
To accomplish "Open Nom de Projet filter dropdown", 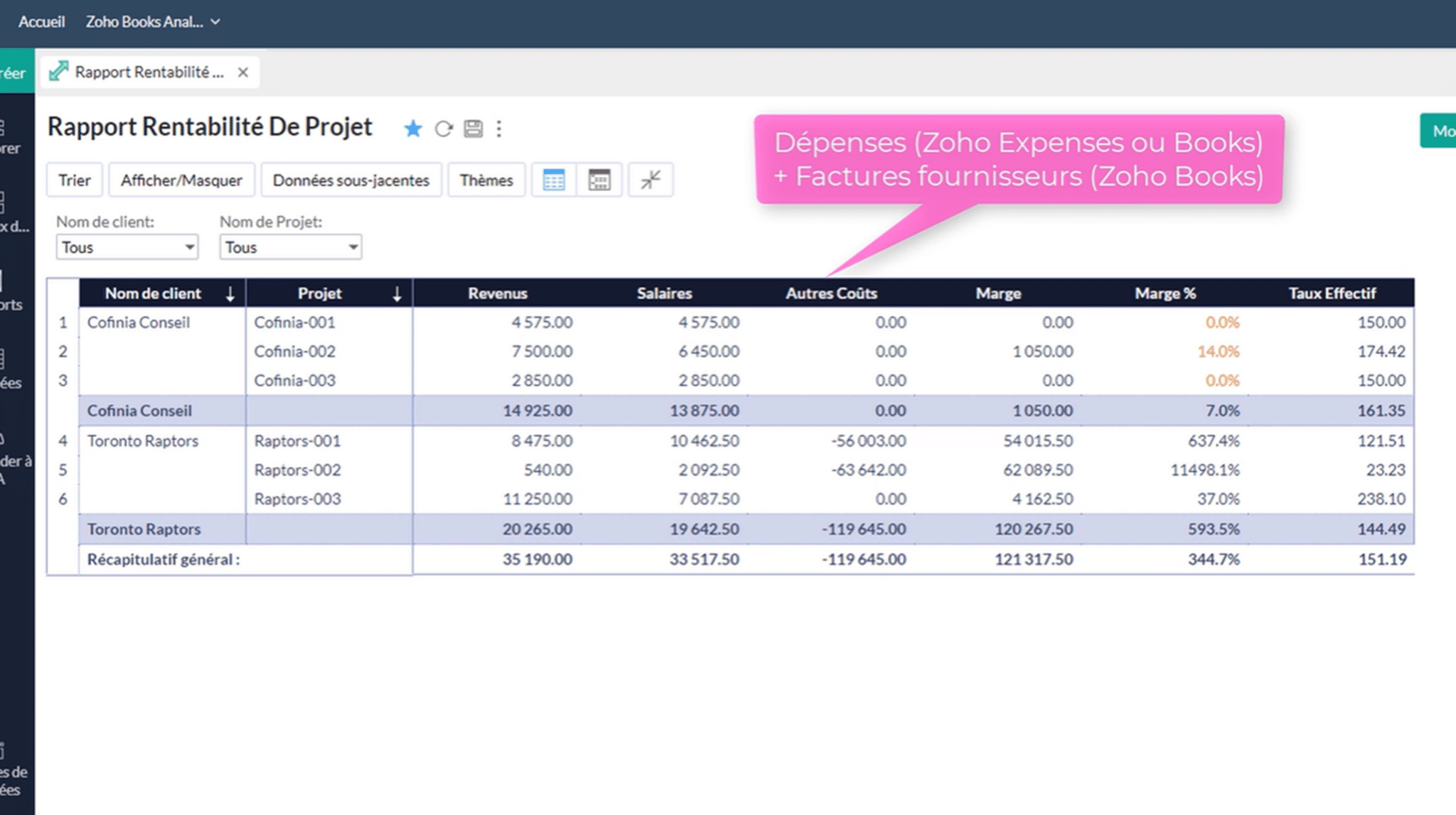I will tap(291, 247).
